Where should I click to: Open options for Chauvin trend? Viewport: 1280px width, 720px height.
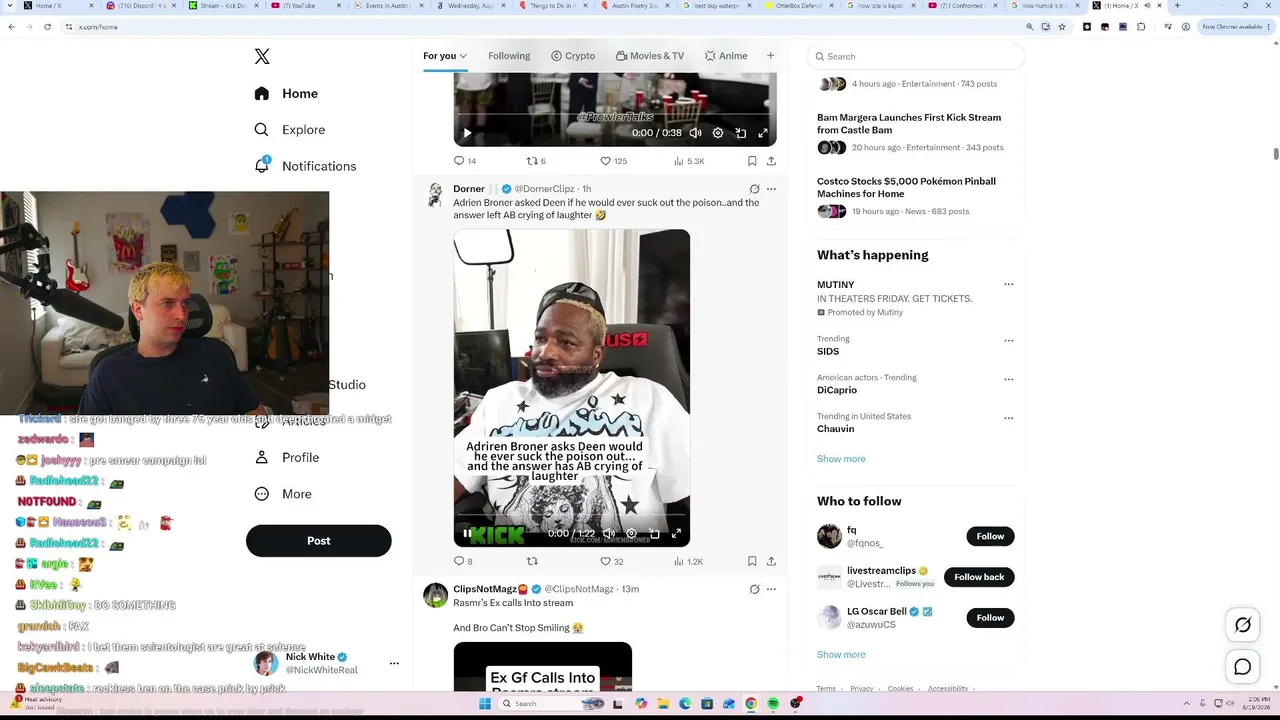(1008, 418)
